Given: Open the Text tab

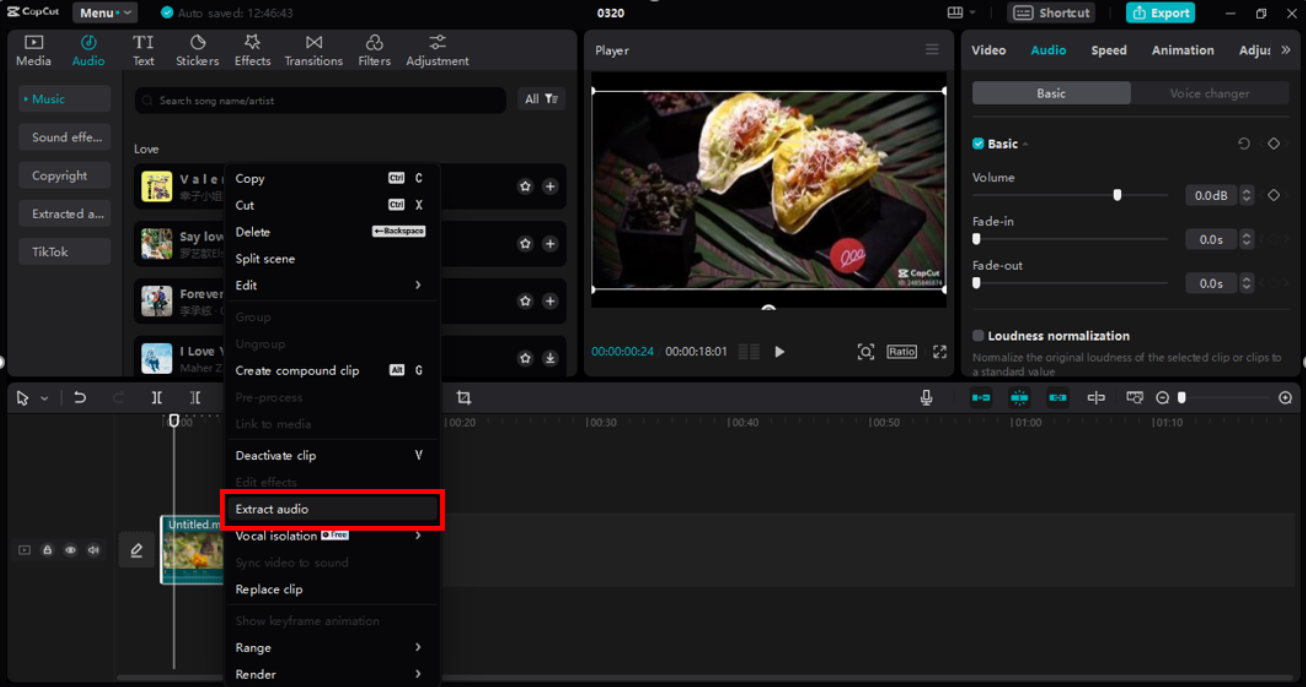Looking at the screenshot, I should (x=144, y=50).
